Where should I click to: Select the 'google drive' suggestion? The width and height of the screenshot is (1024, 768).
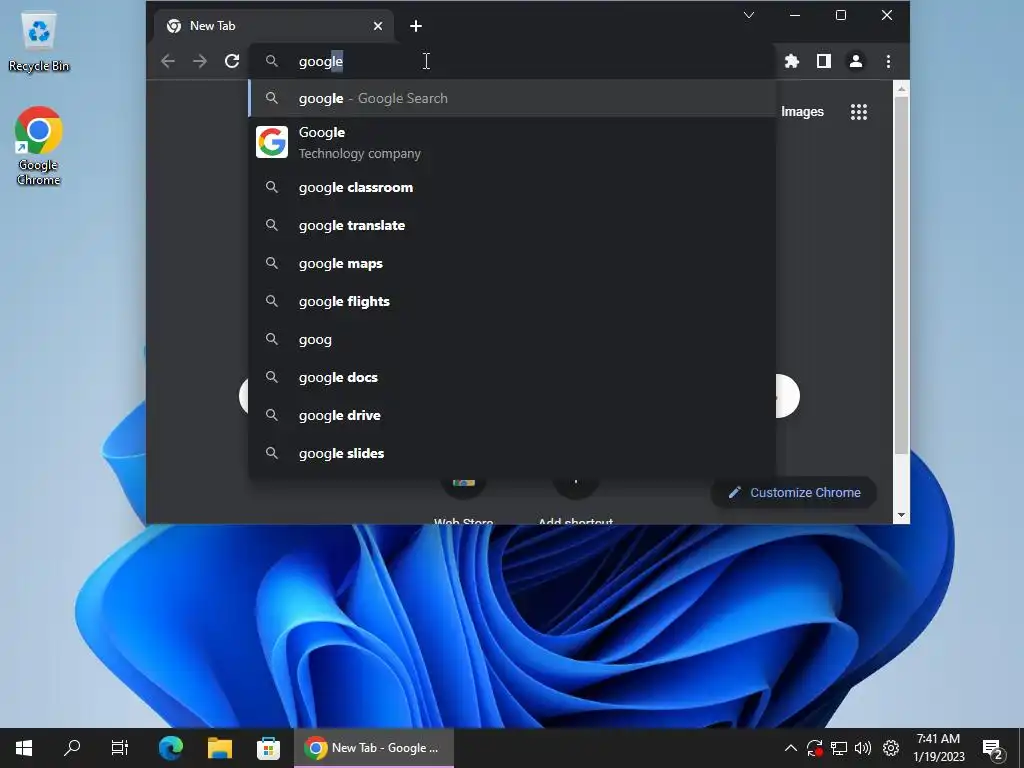pos(513,415)
